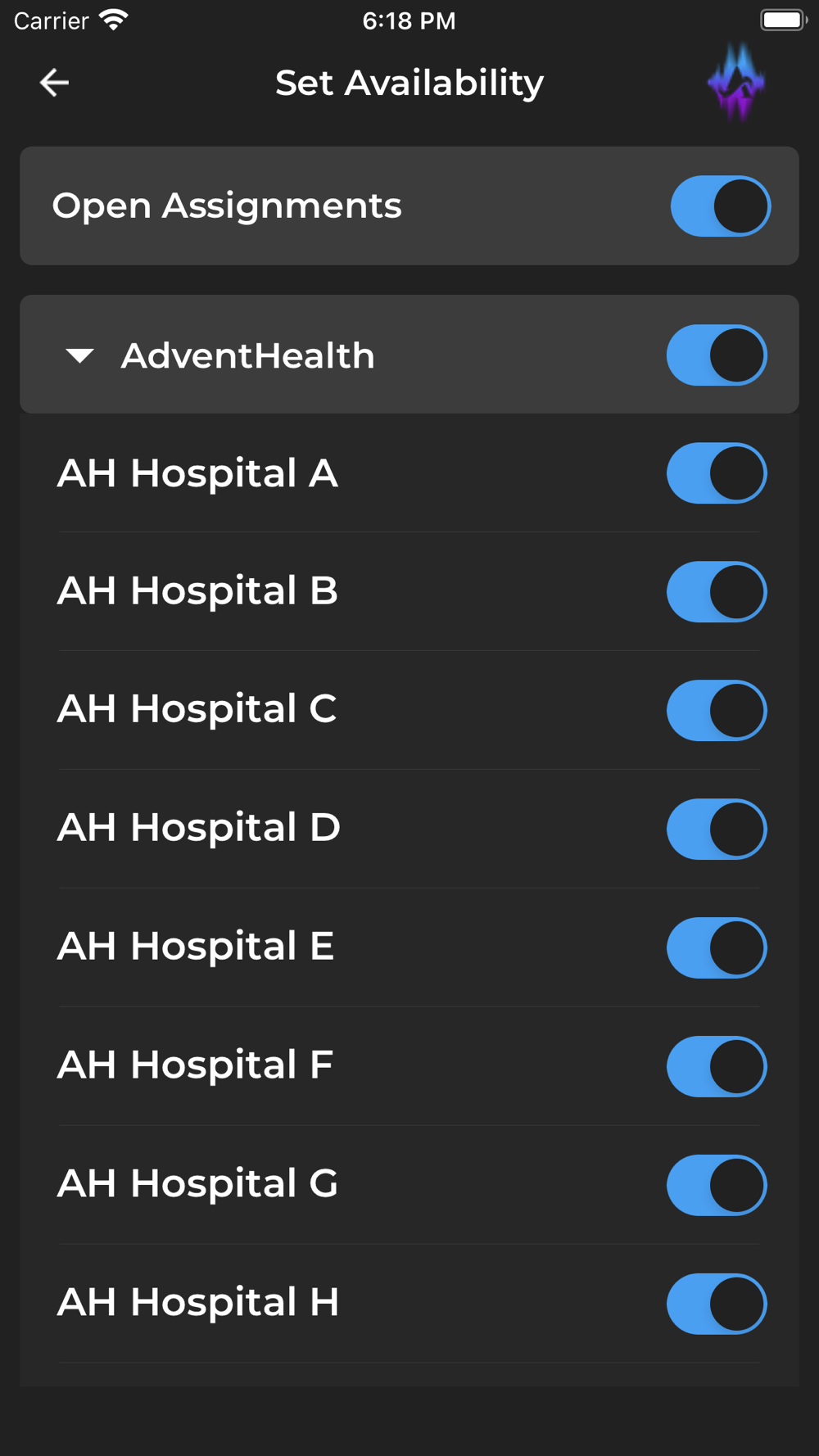Turn off AH Hospital E availability
Viewport: 819px width, 1456px height.
[717, 947]
